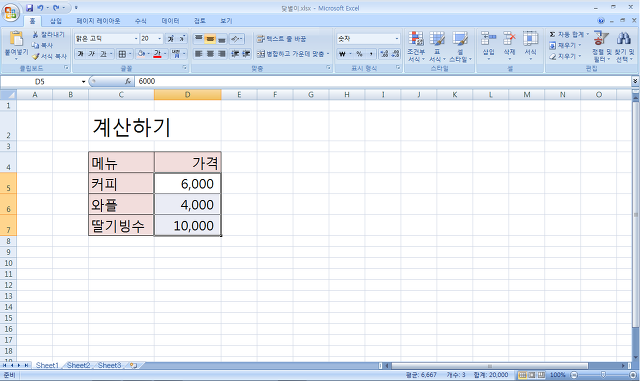Open text orientation options
This screenshot has width=640, height=381.
pos(236,38)
